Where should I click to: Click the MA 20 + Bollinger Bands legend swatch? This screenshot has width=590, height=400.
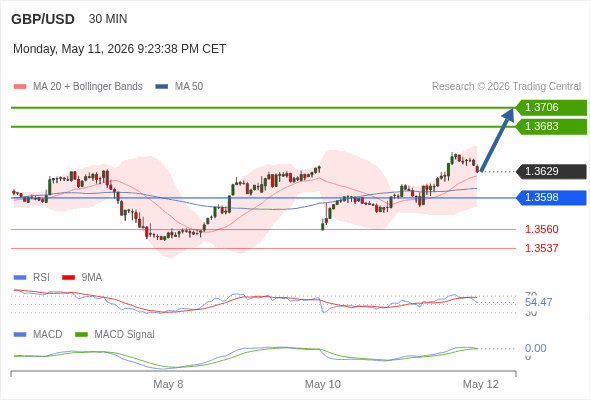pos(20,87)
